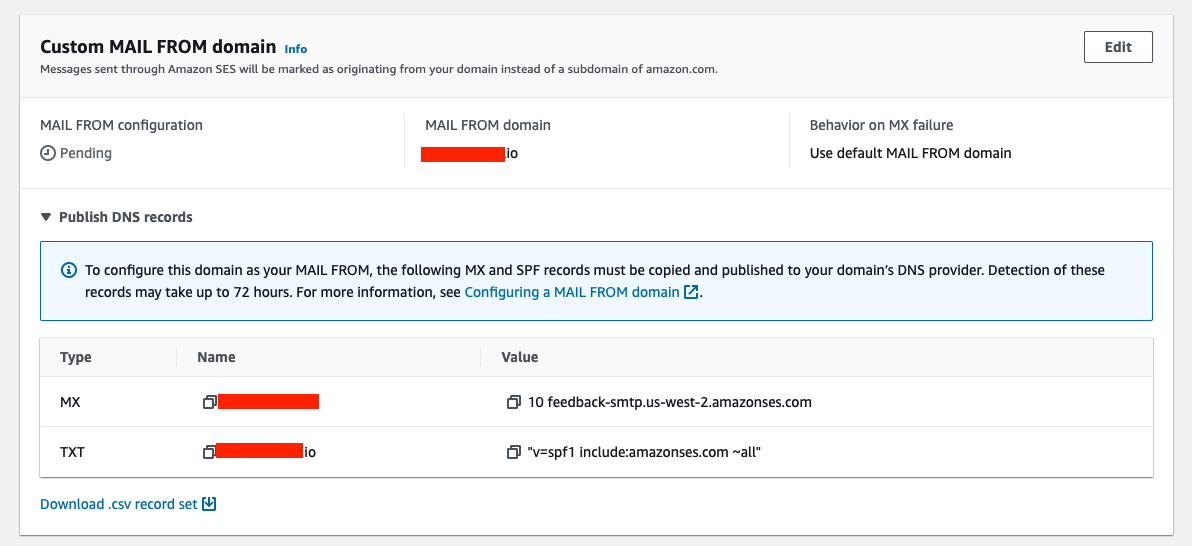The height and width of the screenshot is (546, 1192).
Task: Click the info circle icon in the blue alert
Action: [x=69, y=270]
